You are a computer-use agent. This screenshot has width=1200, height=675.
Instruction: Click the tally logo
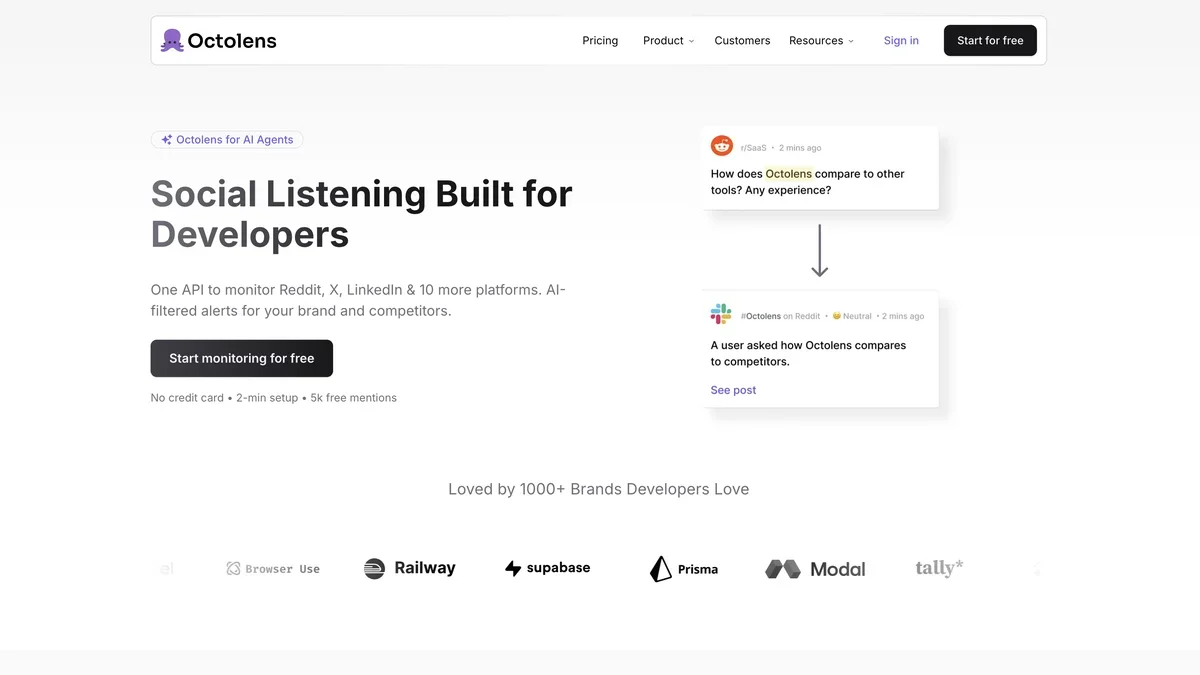(939, 568)
